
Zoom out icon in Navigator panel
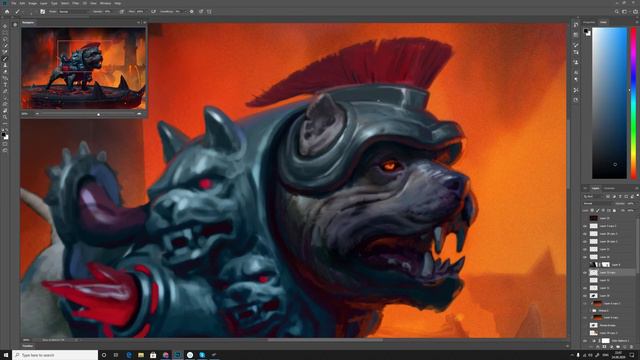pos(37,114)
